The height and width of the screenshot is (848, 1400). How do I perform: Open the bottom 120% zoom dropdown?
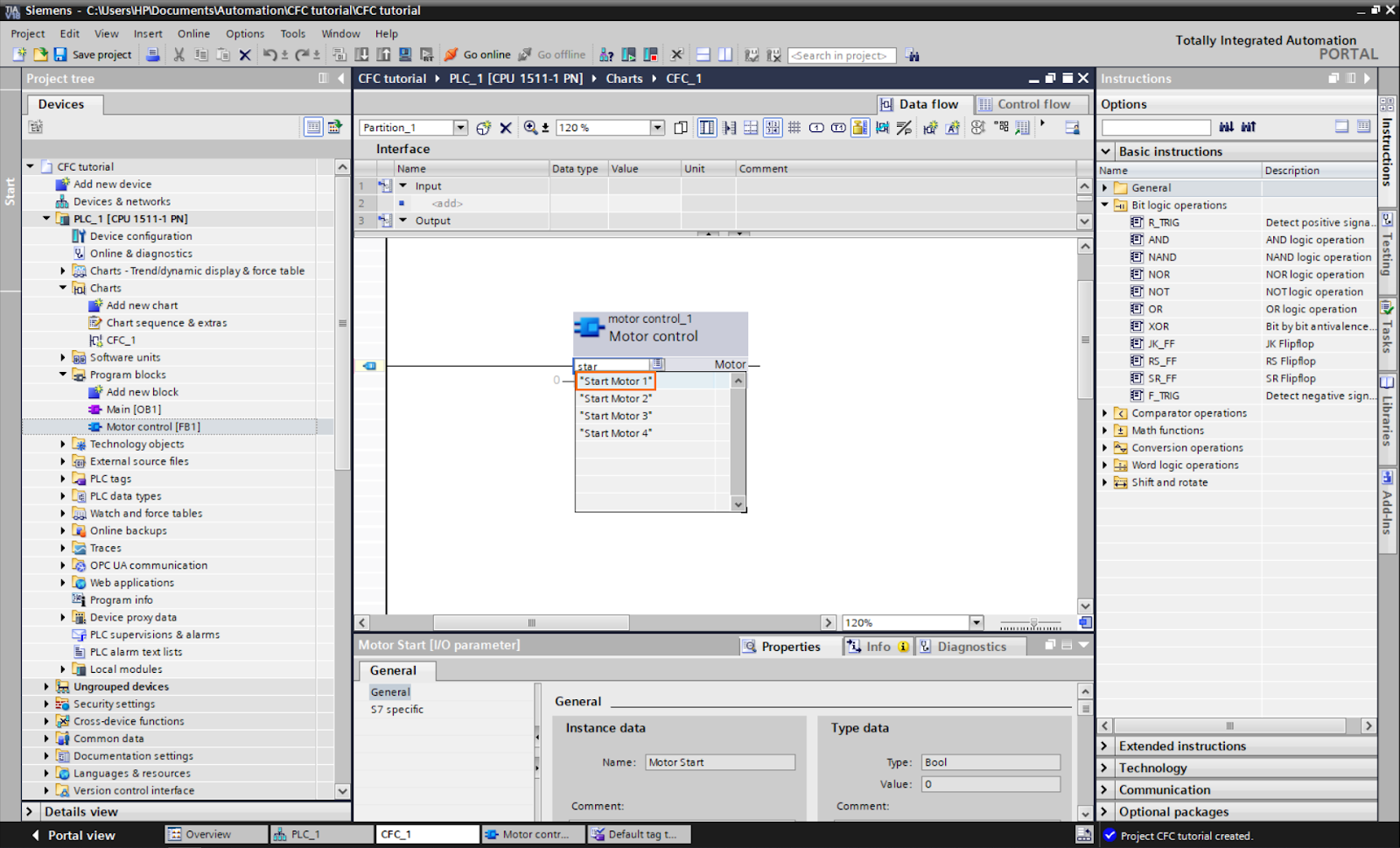[x=976, y=623]
